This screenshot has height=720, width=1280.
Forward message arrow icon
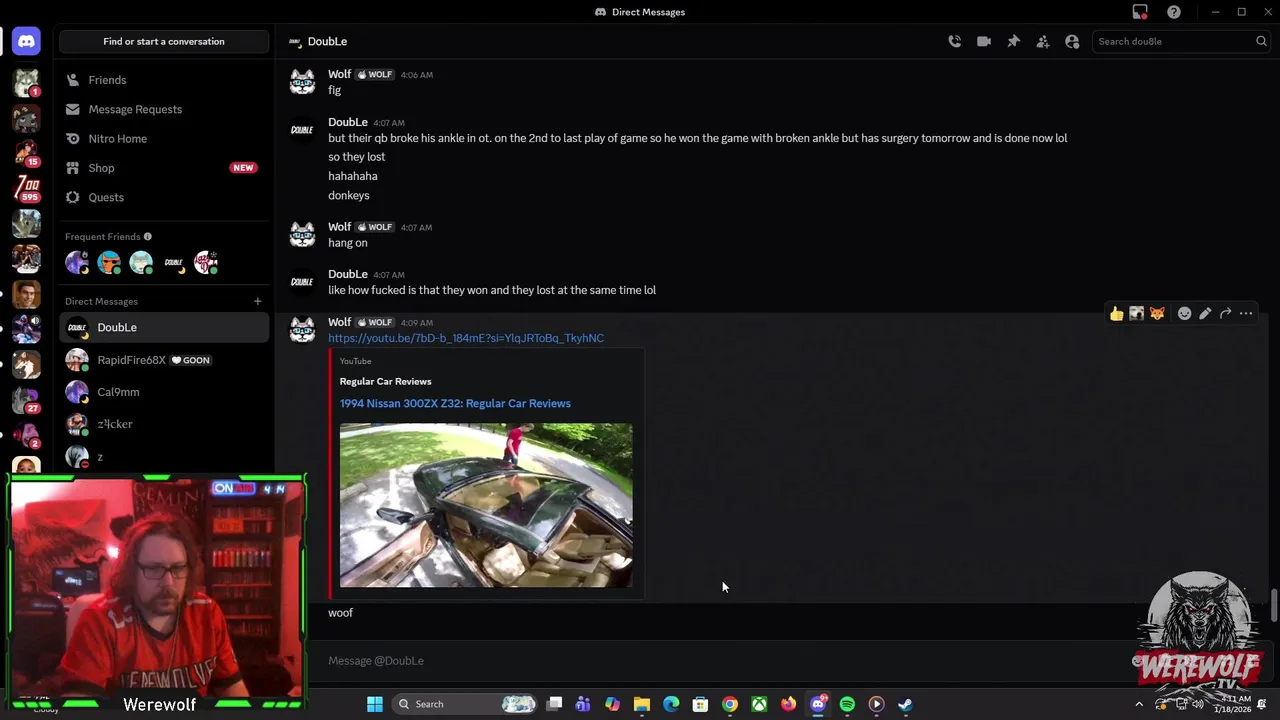pos(1225,314)
